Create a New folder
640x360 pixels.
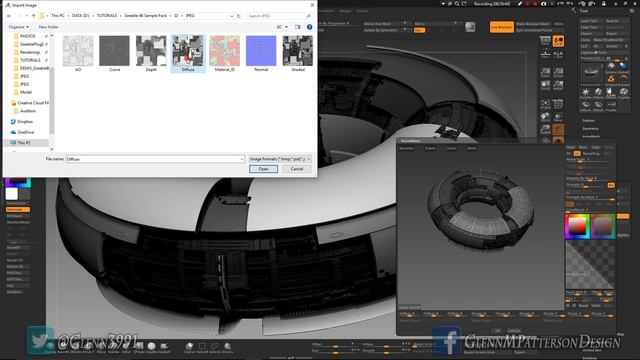pyautogui.click(x=49, y=27)
